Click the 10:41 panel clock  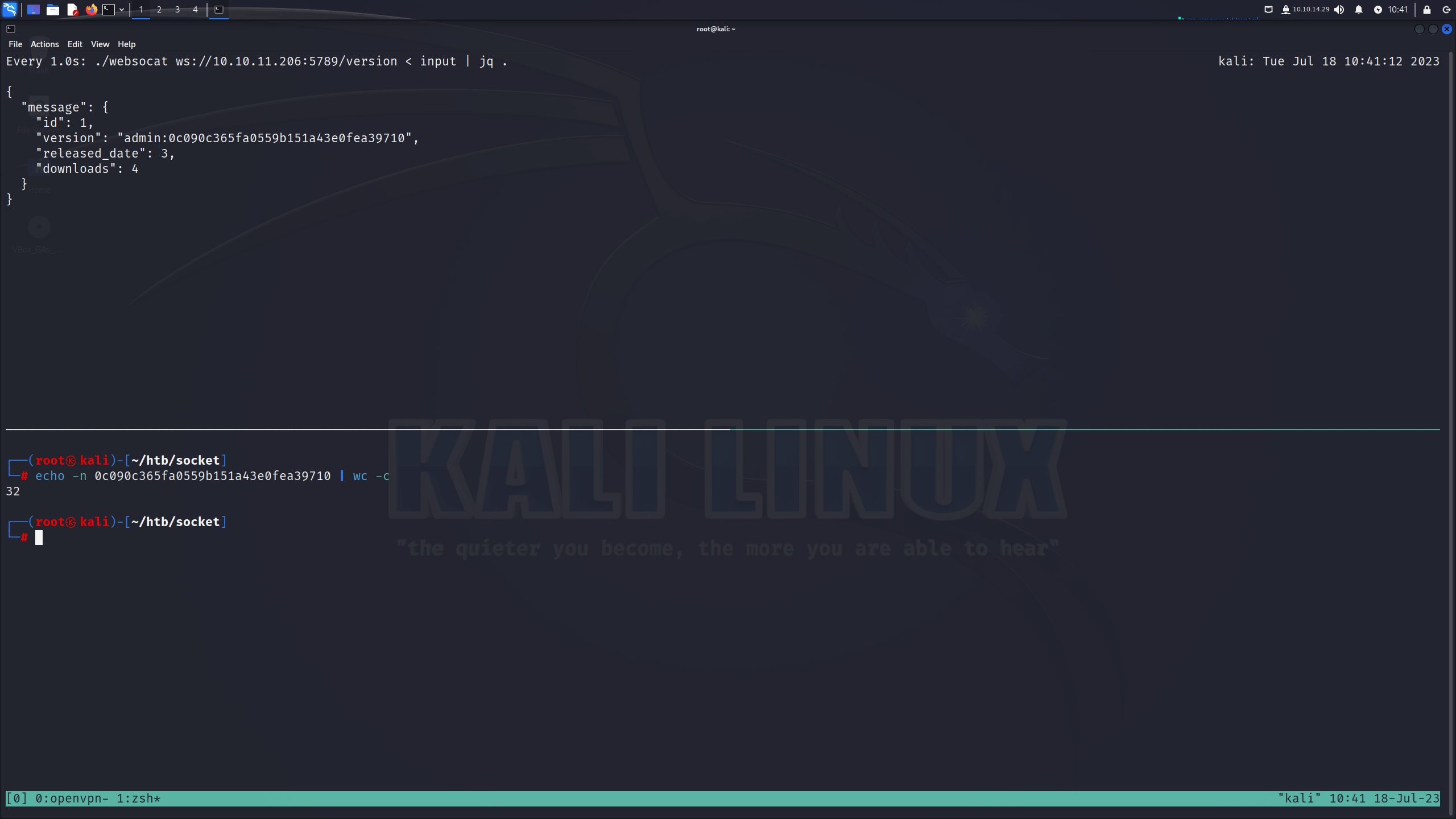(x=1397, y=10)
